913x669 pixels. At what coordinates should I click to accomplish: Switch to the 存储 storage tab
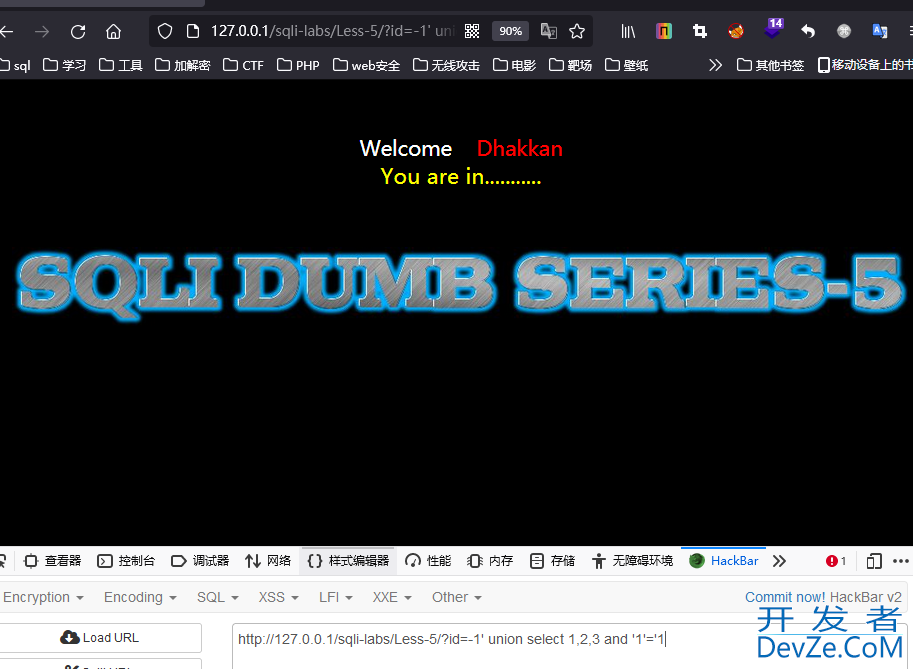tap(552, 561)
